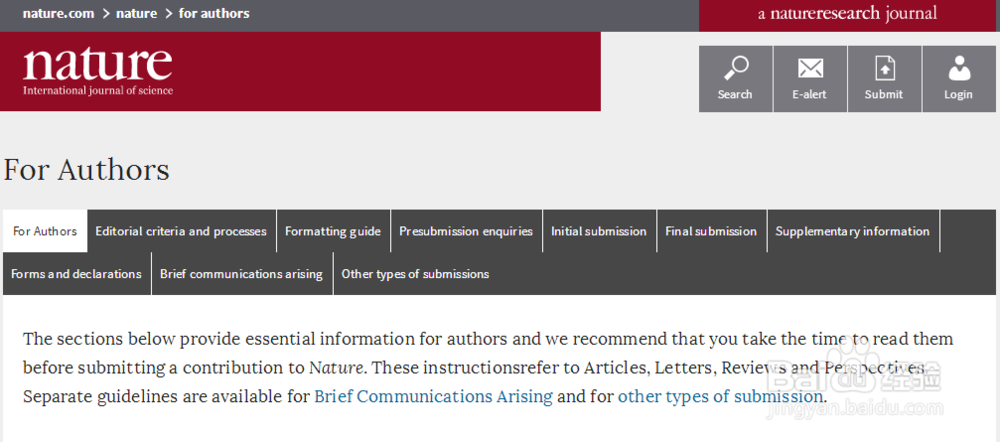Image resolution: width=1000 pixels, height=442 pixels.
Task: Open the natureresearch journal banner
Action: coord(849,14)
